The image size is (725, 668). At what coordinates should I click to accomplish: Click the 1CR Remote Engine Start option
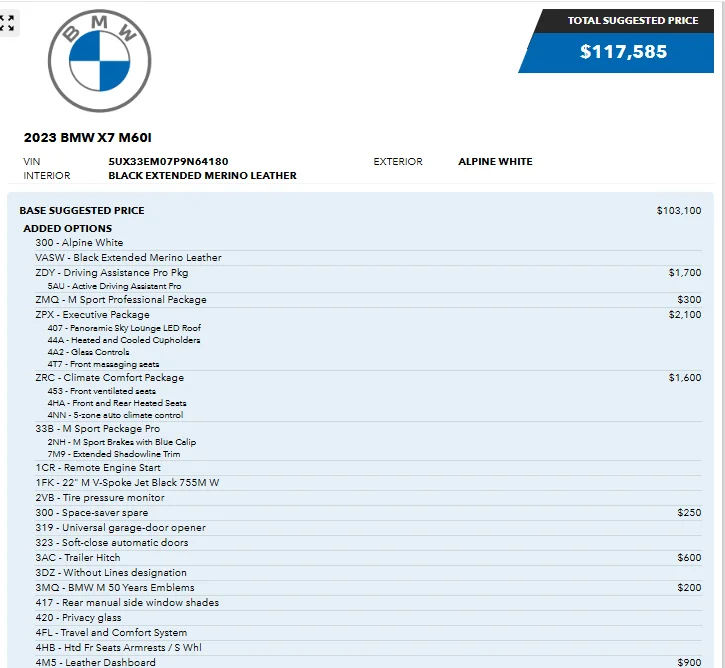pyautogui.click(x=98, y=467)
